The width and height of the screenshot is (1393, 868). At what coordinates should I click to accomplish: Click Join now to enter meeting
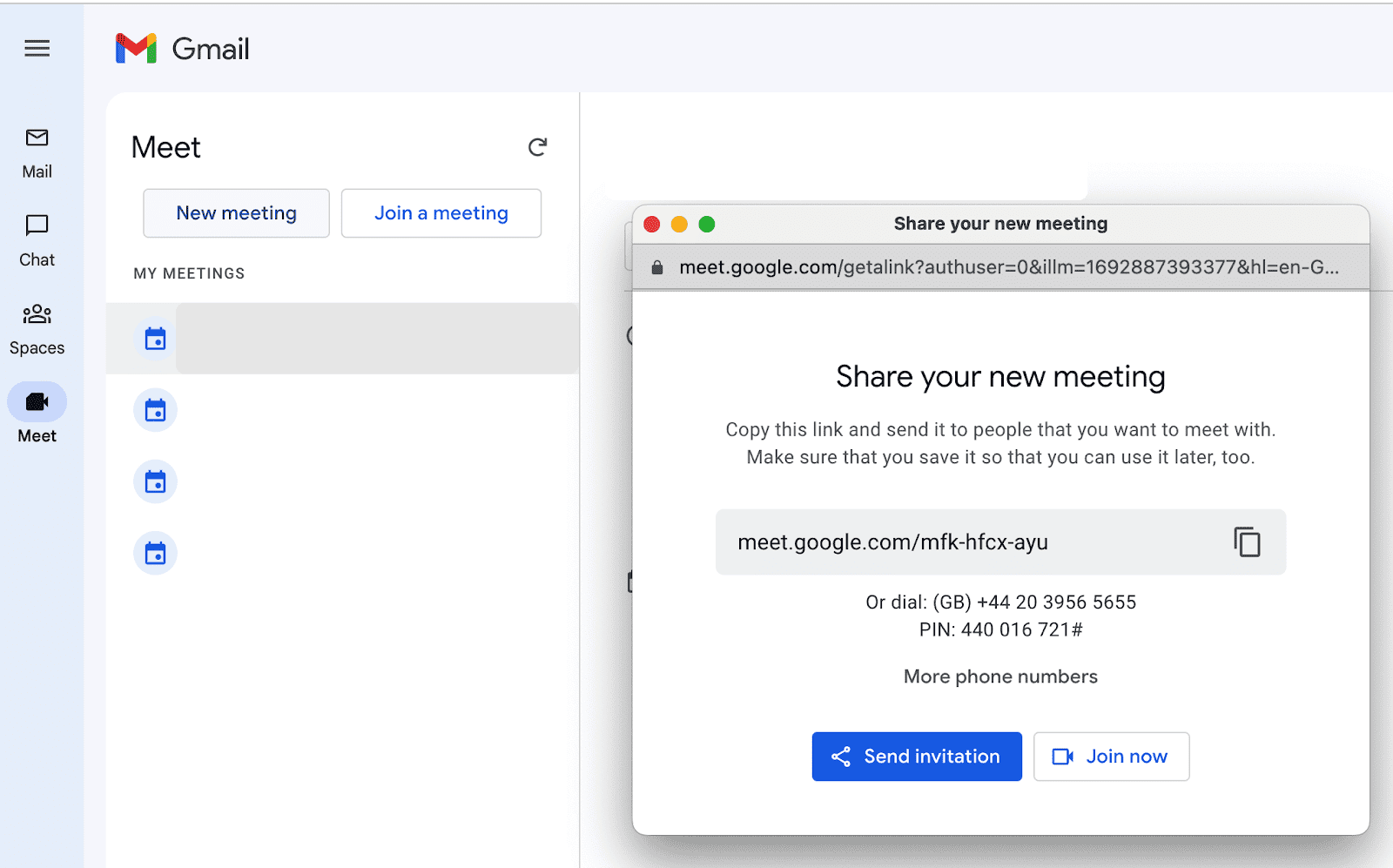click(x=1111, y=757)
